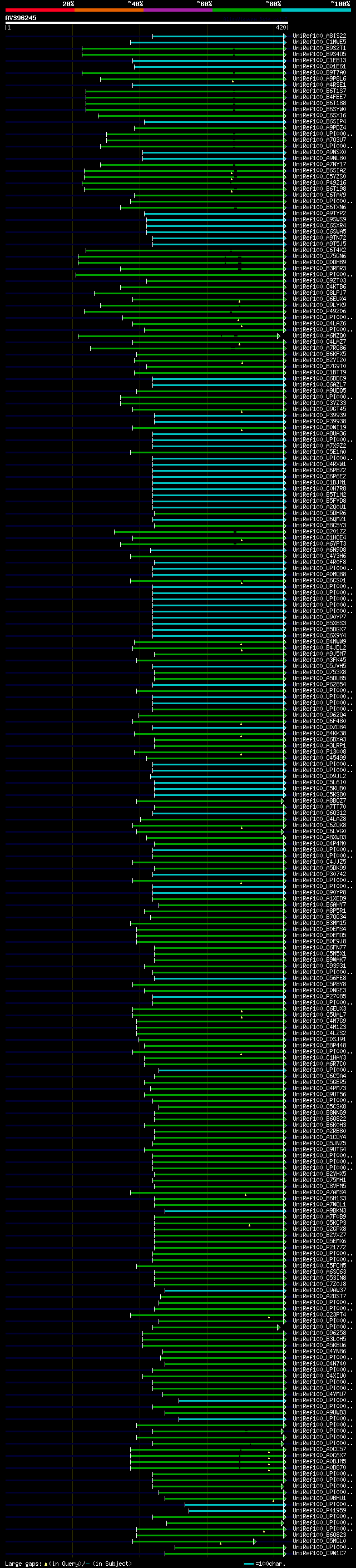Select hit label UniRef100_P49206
Screen dimensions: 356x1568
tap(319, 311)
